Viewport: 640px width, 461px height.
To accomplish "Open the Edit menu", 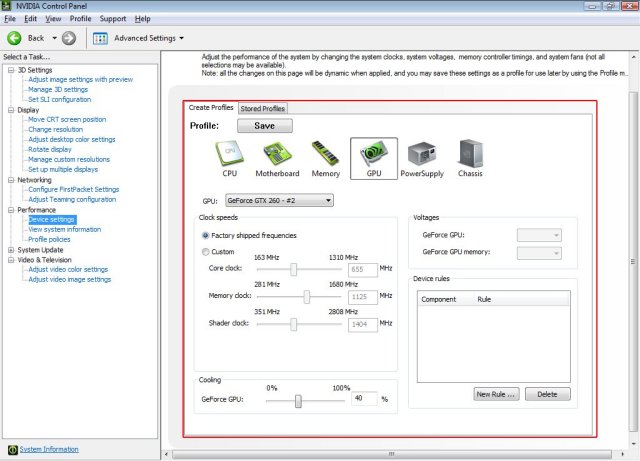I will point(30,19).
